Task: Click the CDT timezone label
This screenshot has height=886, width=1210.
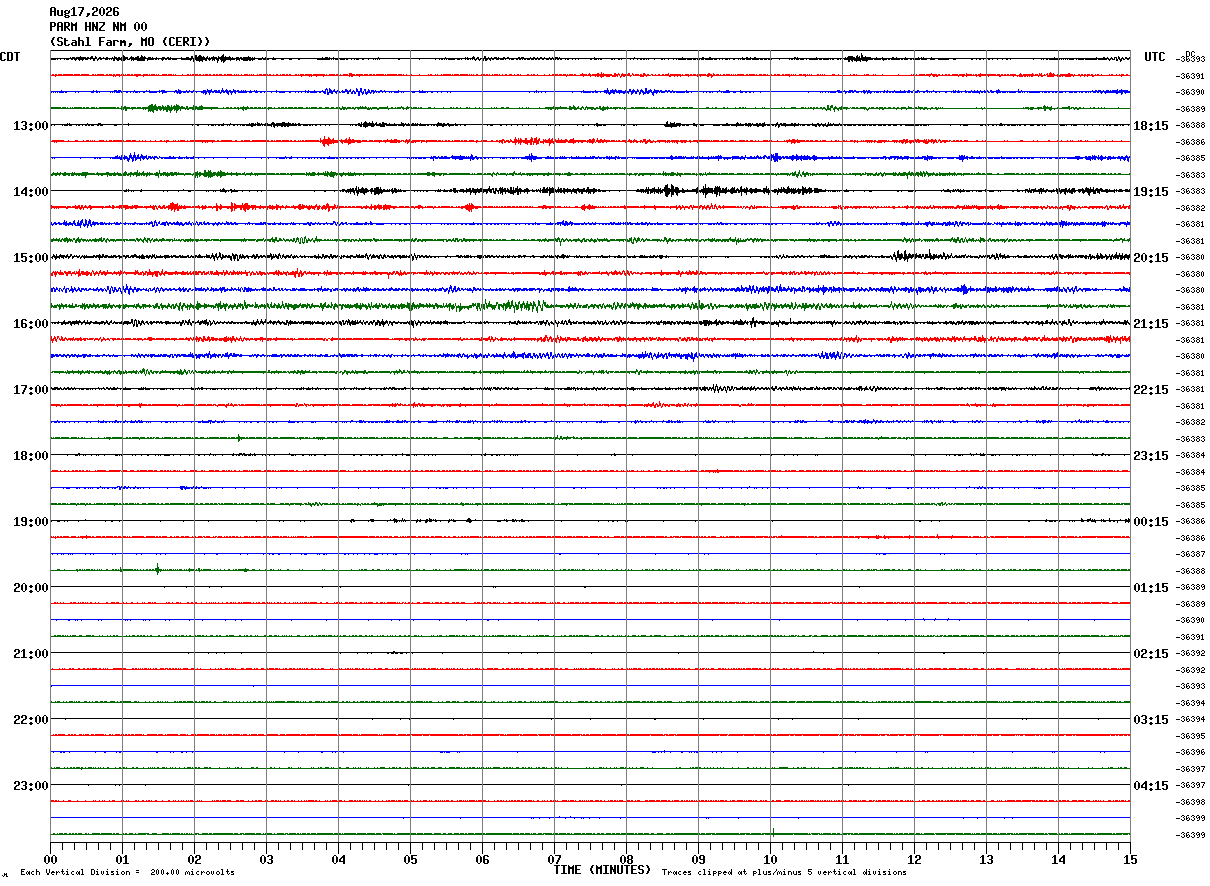Action: 10,57
